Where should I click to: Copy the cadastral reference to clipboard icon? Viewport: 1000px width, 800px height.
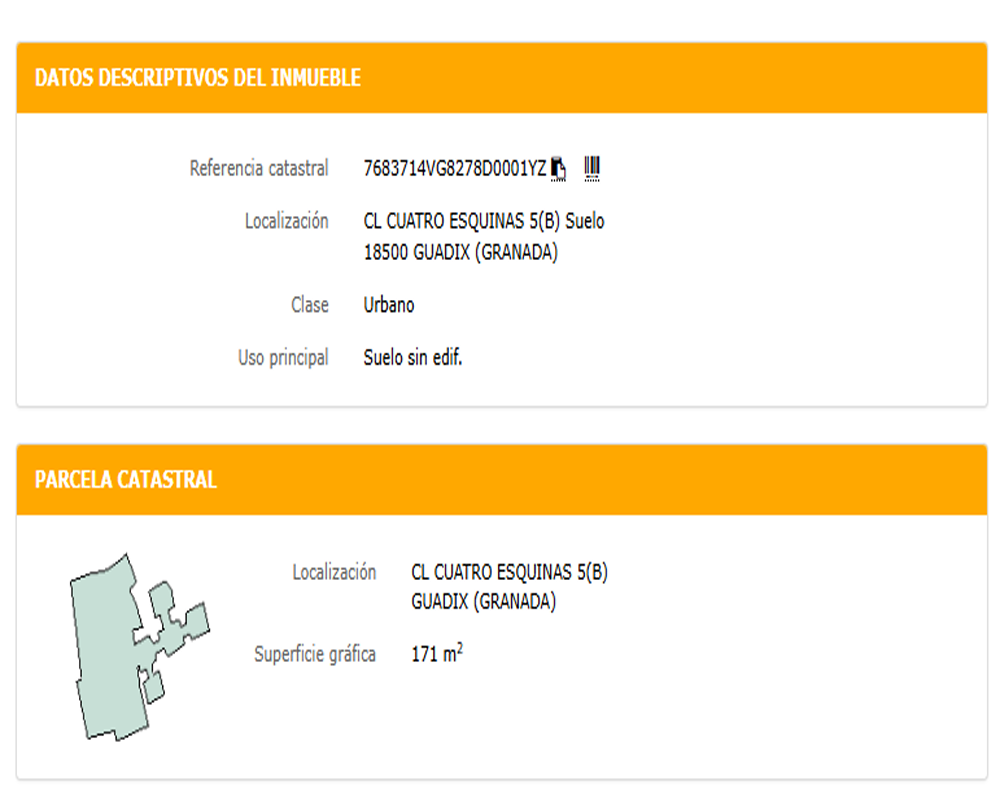(x=558, y=168)
